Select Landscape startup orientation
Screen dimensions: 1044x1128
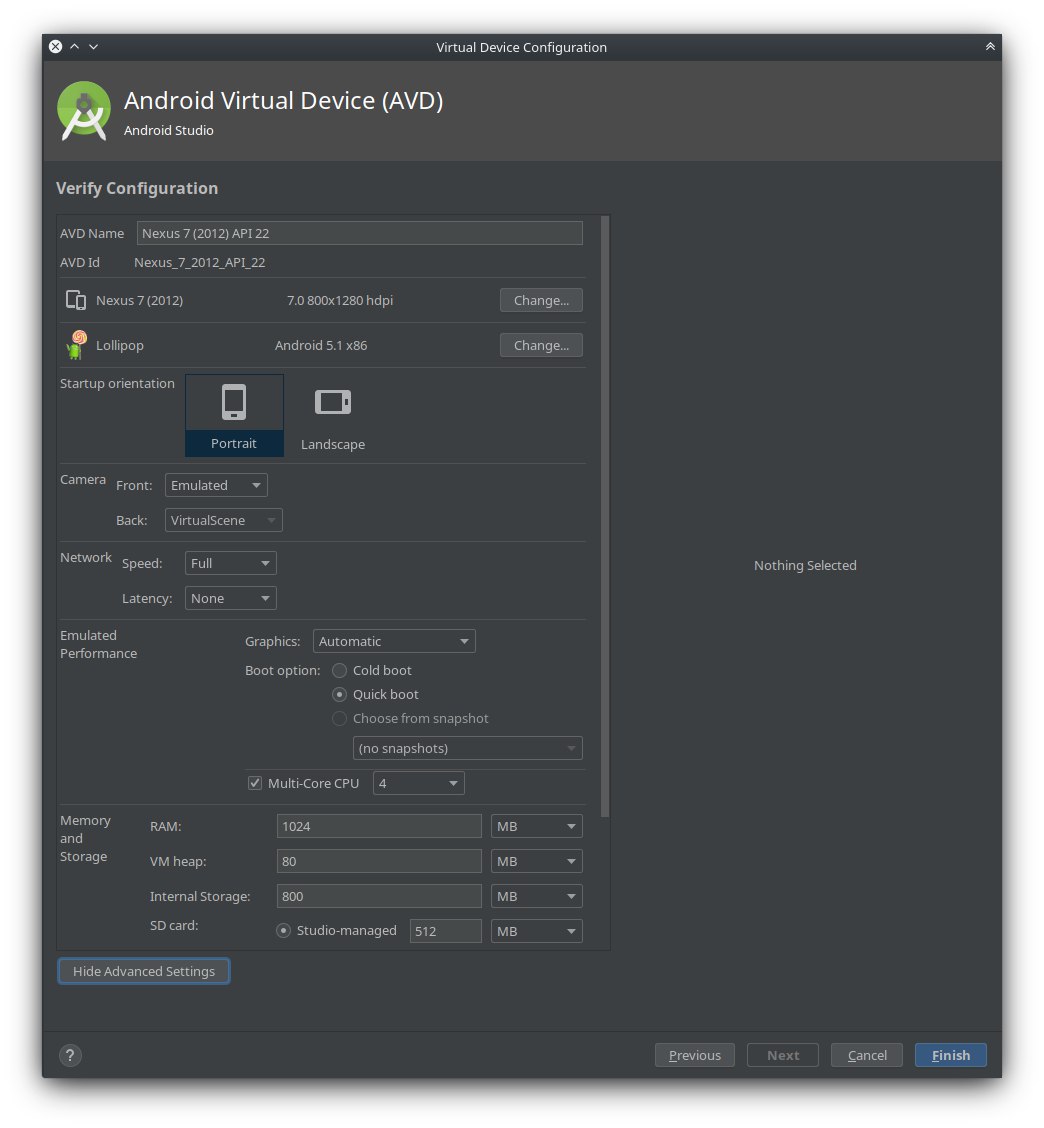tap(332, 417)
